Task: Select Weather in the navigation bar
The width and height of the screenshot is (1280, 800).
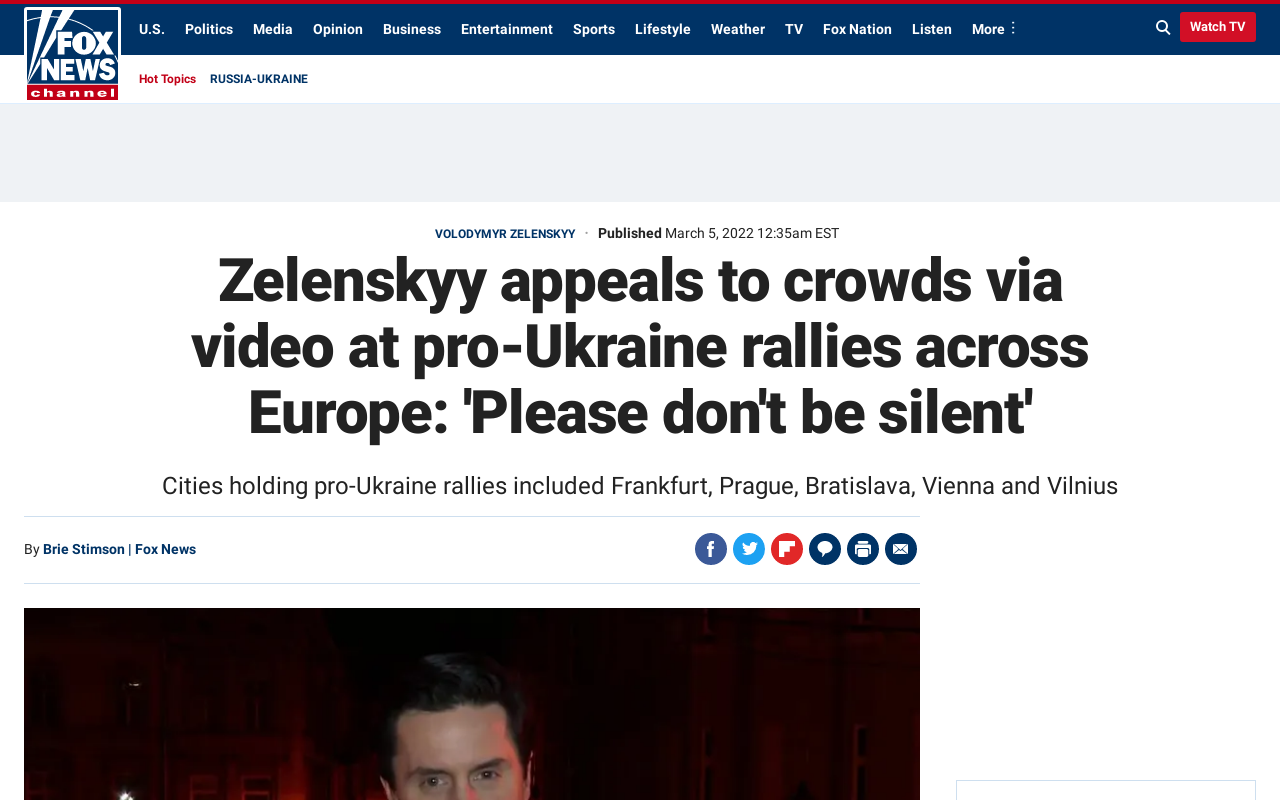Action: point(738,29)
